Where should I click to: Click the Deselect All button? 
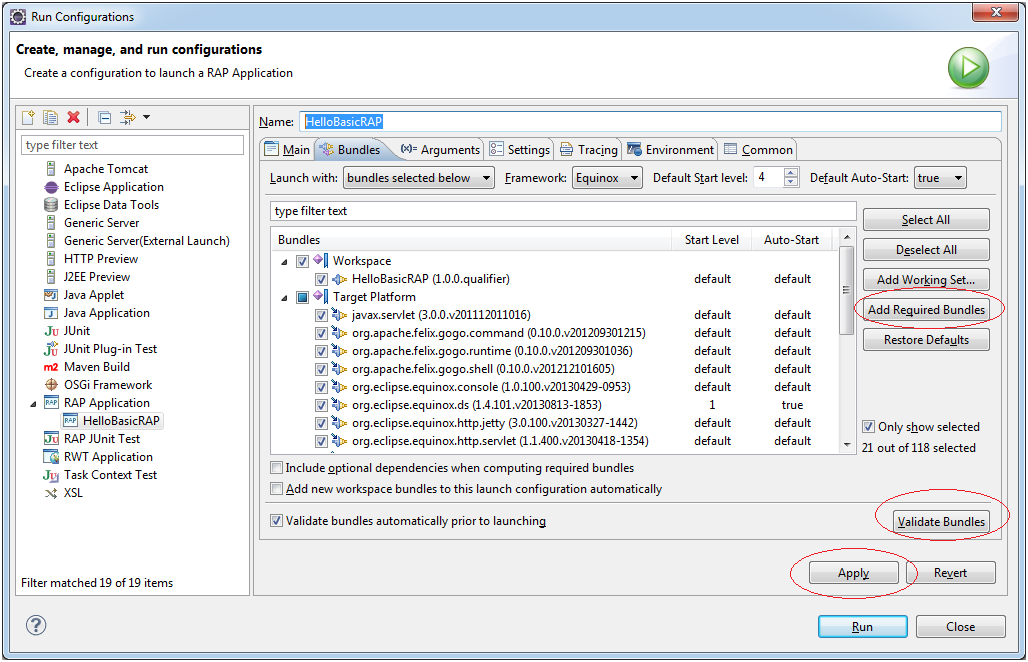click(926, 250)
